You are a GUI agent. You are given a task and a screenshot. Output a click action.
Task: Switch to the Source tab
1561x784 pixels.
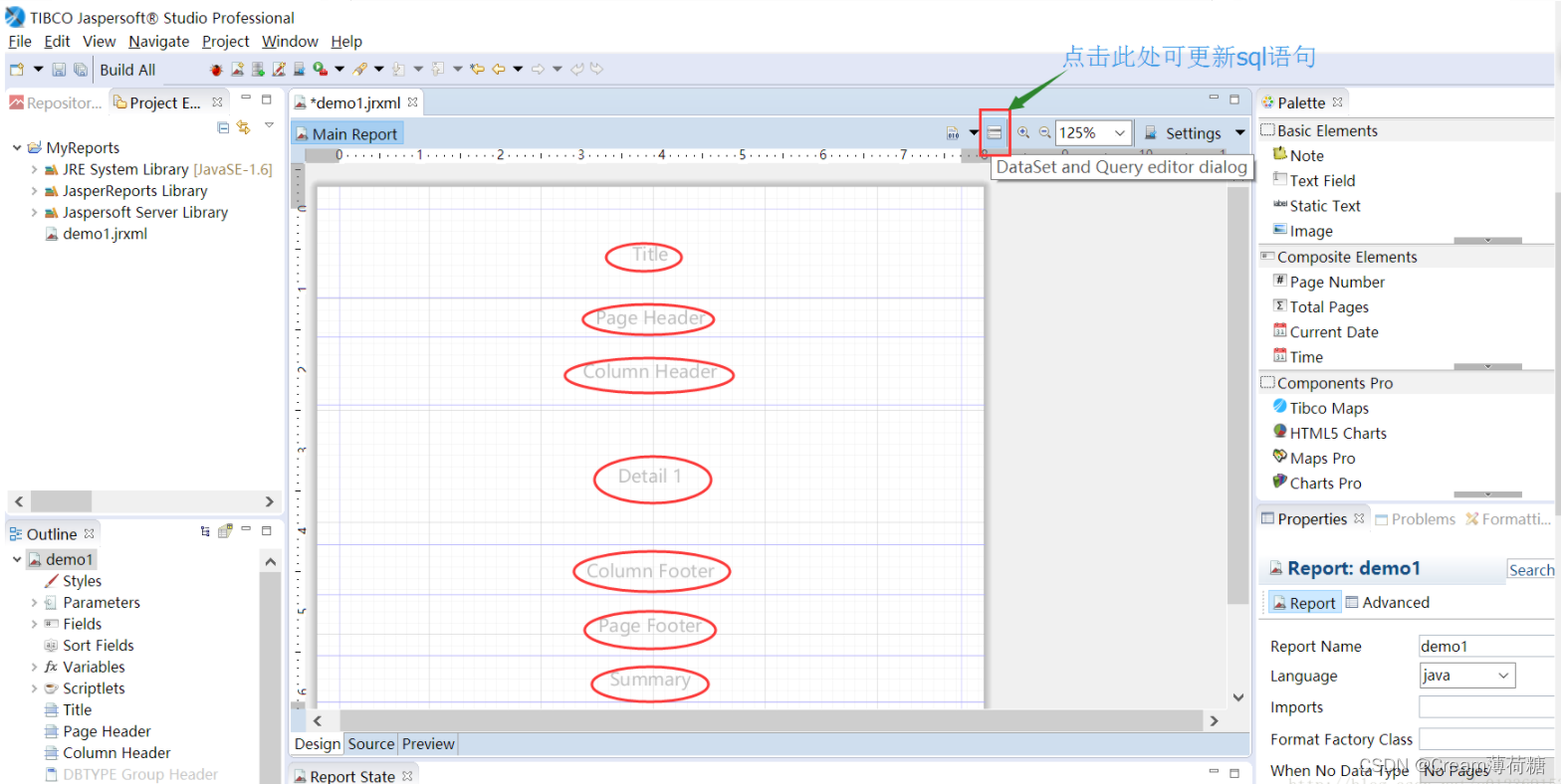371,744
